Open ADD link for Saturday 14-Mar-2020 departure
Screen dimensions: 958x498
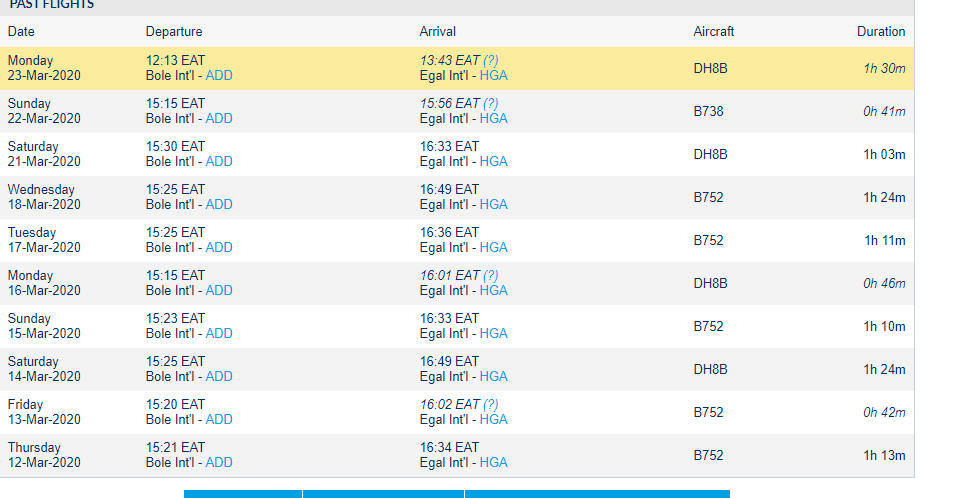click(219, 376)
